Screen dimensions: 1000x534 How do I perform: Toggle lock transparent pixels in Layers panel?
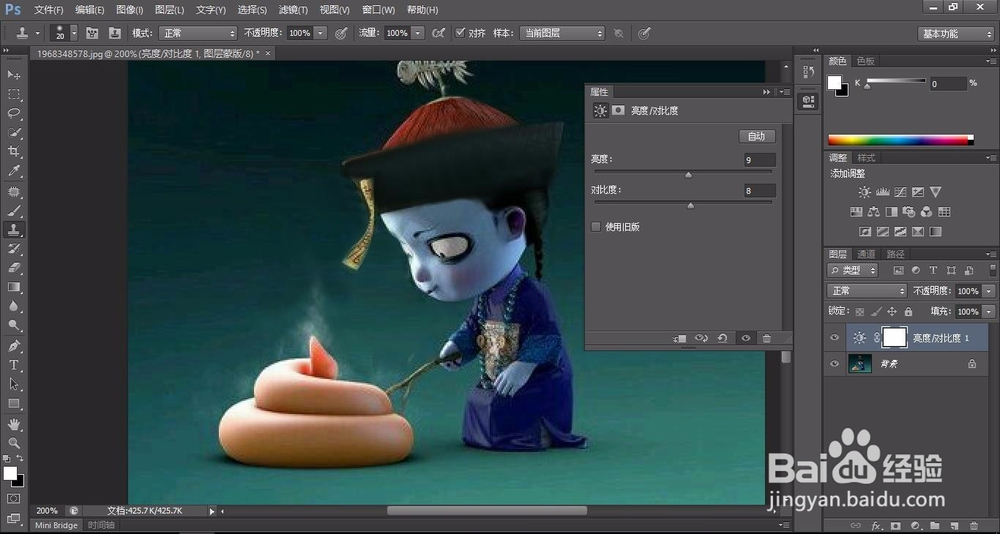860,311
